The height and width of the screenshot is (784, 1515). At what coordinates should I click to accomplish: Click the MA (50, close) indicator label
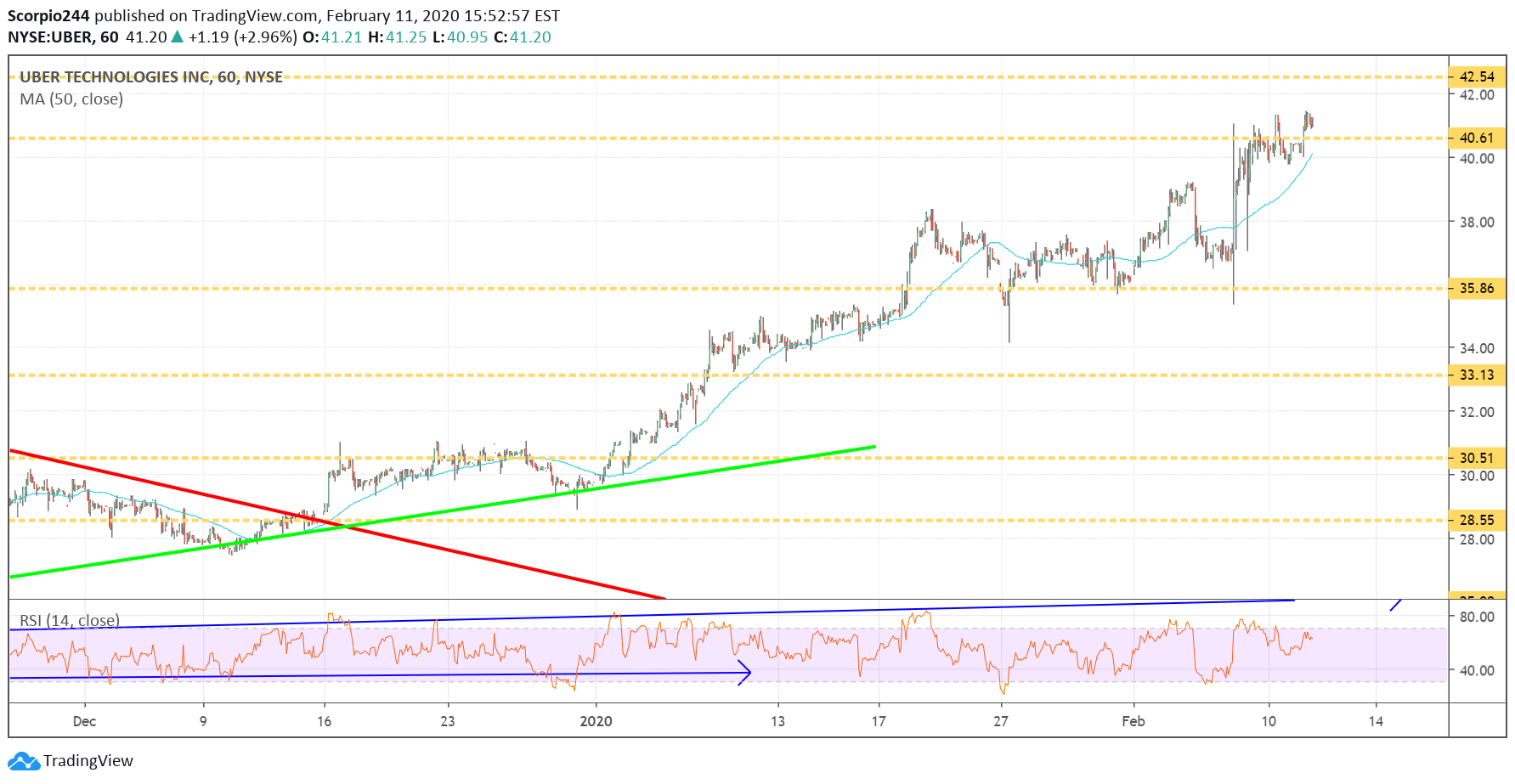(x=71, y=99)
